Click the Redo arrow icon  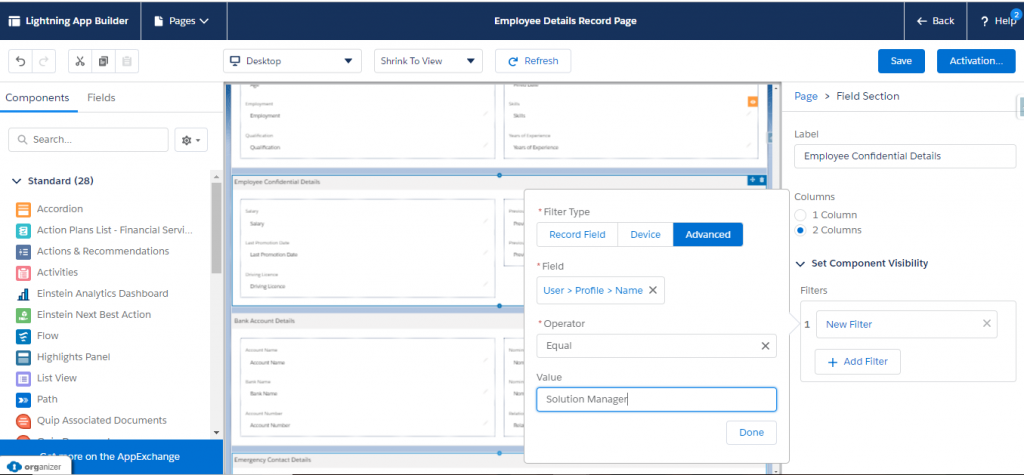(44, 61)
